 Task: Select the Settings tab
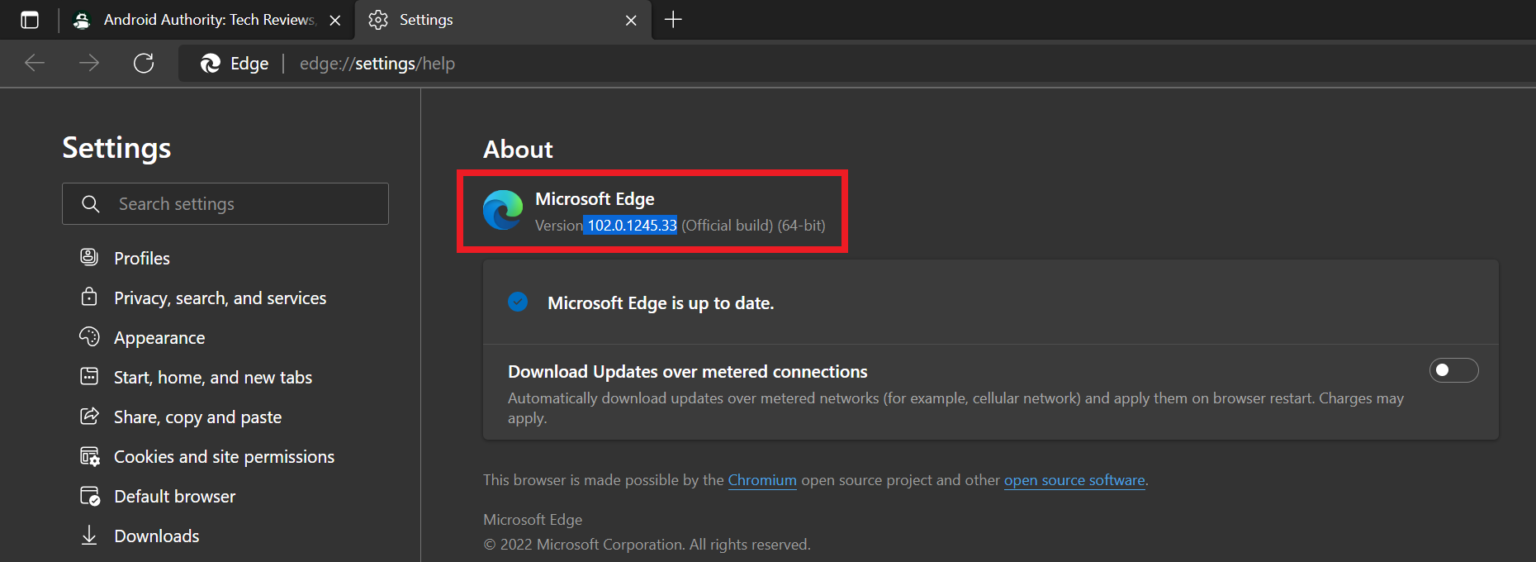click(x=503, y=20)
